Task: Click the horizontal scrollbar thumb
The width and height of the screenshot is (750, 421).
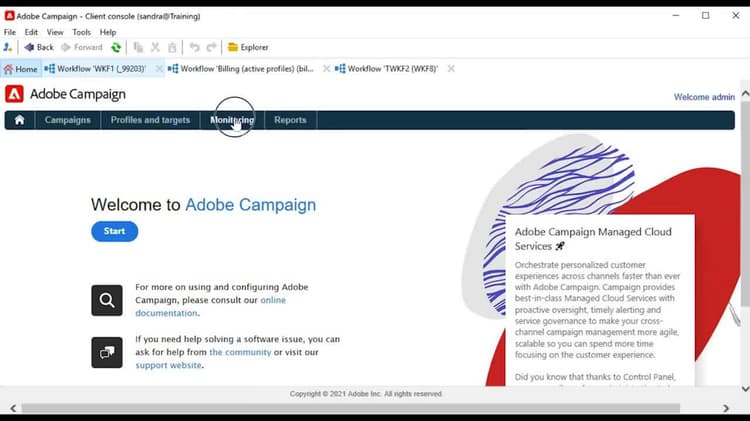Action: tap(351, 408)
